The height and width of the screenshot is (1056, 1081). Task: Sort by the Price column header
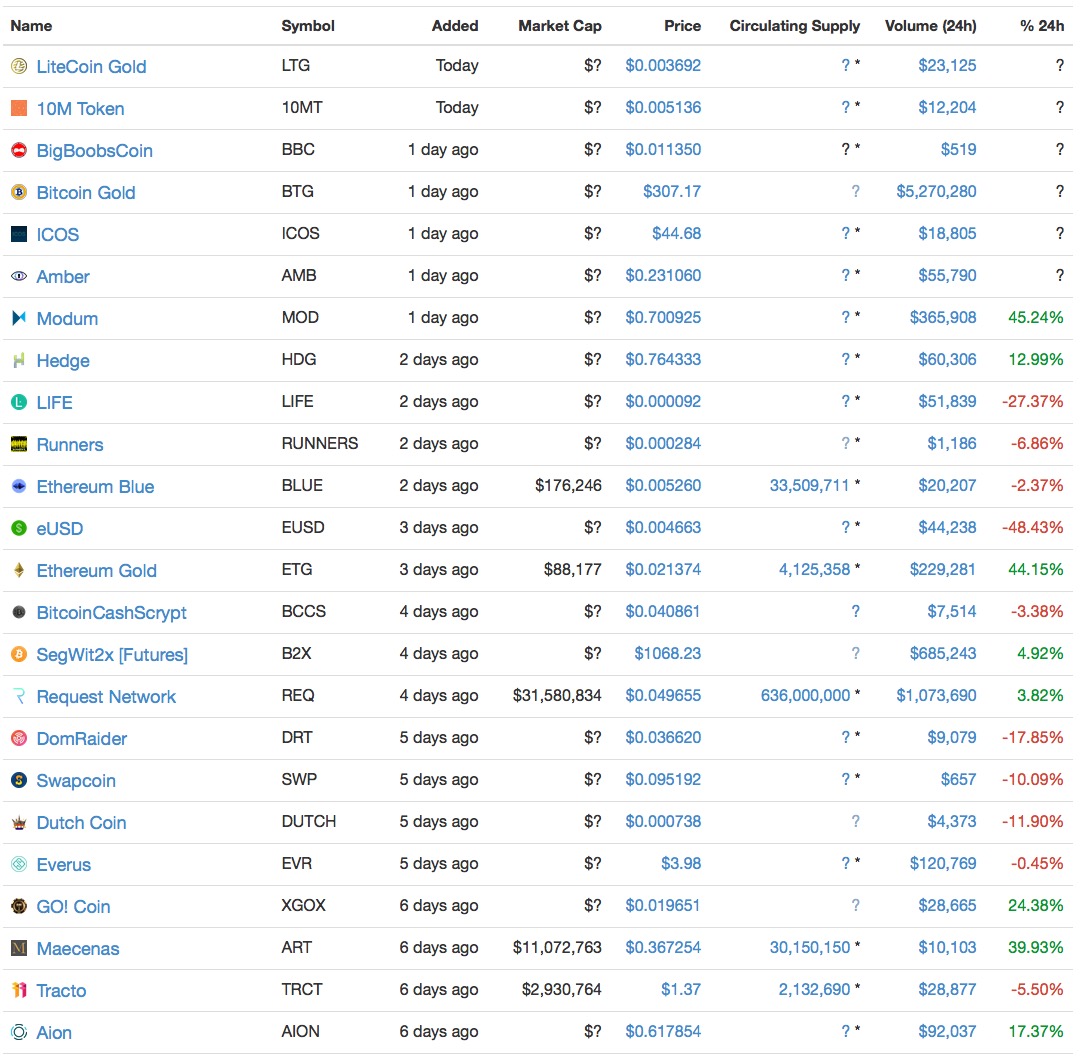(683, 26)
